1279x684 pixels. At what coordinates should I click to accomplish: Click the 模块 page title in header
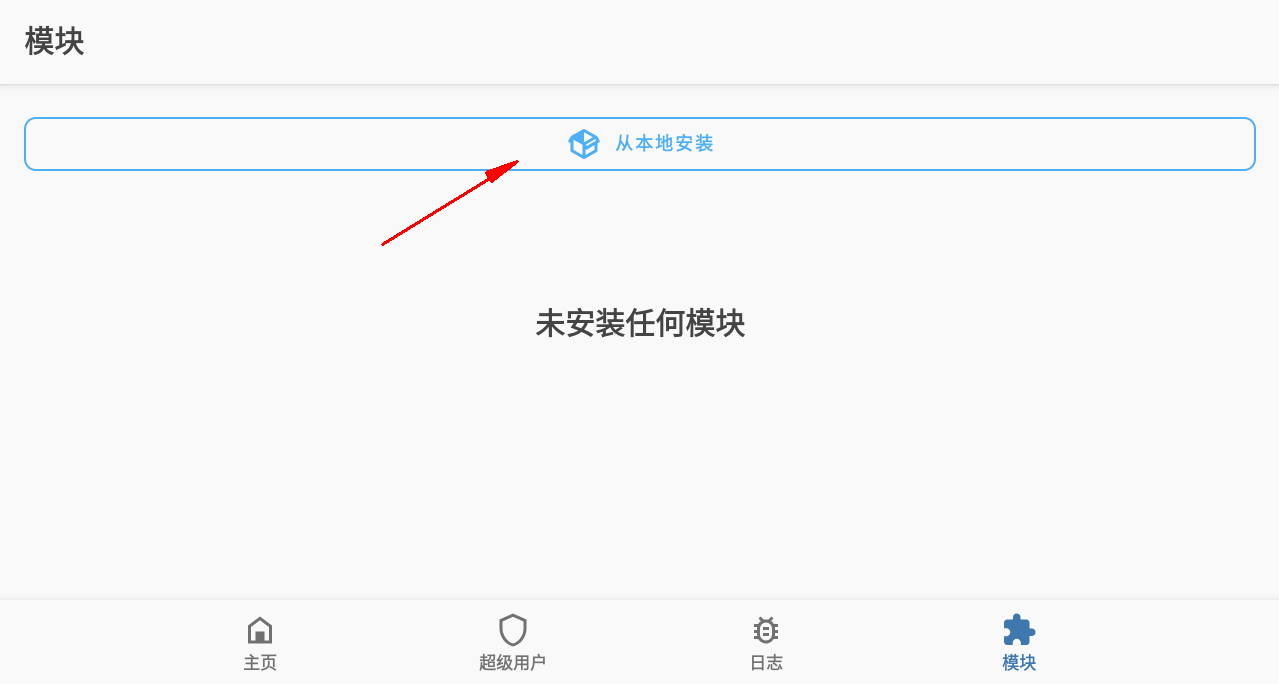(x=55, y=42)
